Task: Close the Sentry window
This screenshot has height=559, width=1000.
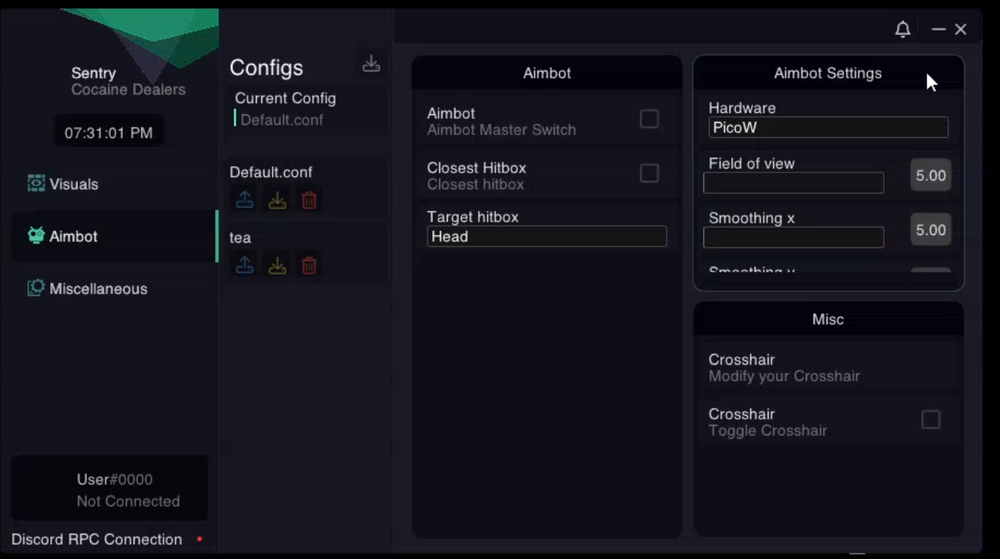Action: [x=960, y=29]
